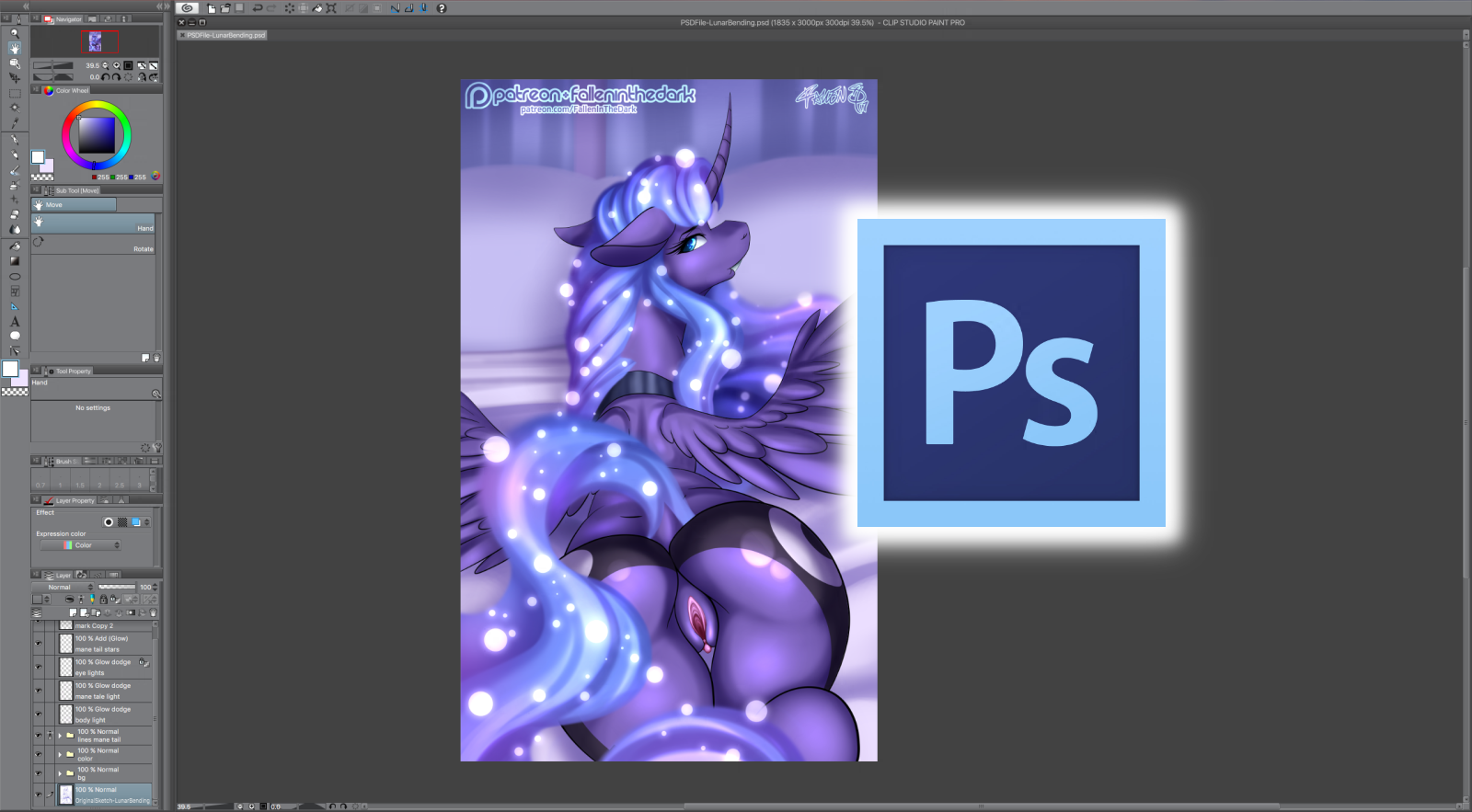Hide the mane tale light layer
Viewport: 1472px width, 812px height.
coord(39,691)
